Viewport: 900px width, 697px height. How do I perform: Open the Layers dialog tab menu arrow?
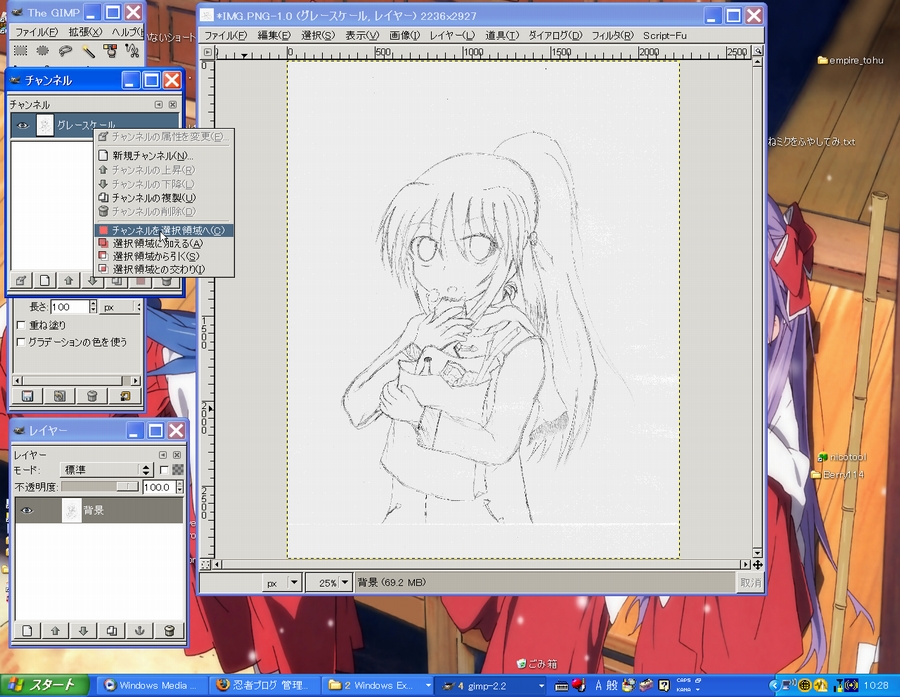(x=162, y=455)
